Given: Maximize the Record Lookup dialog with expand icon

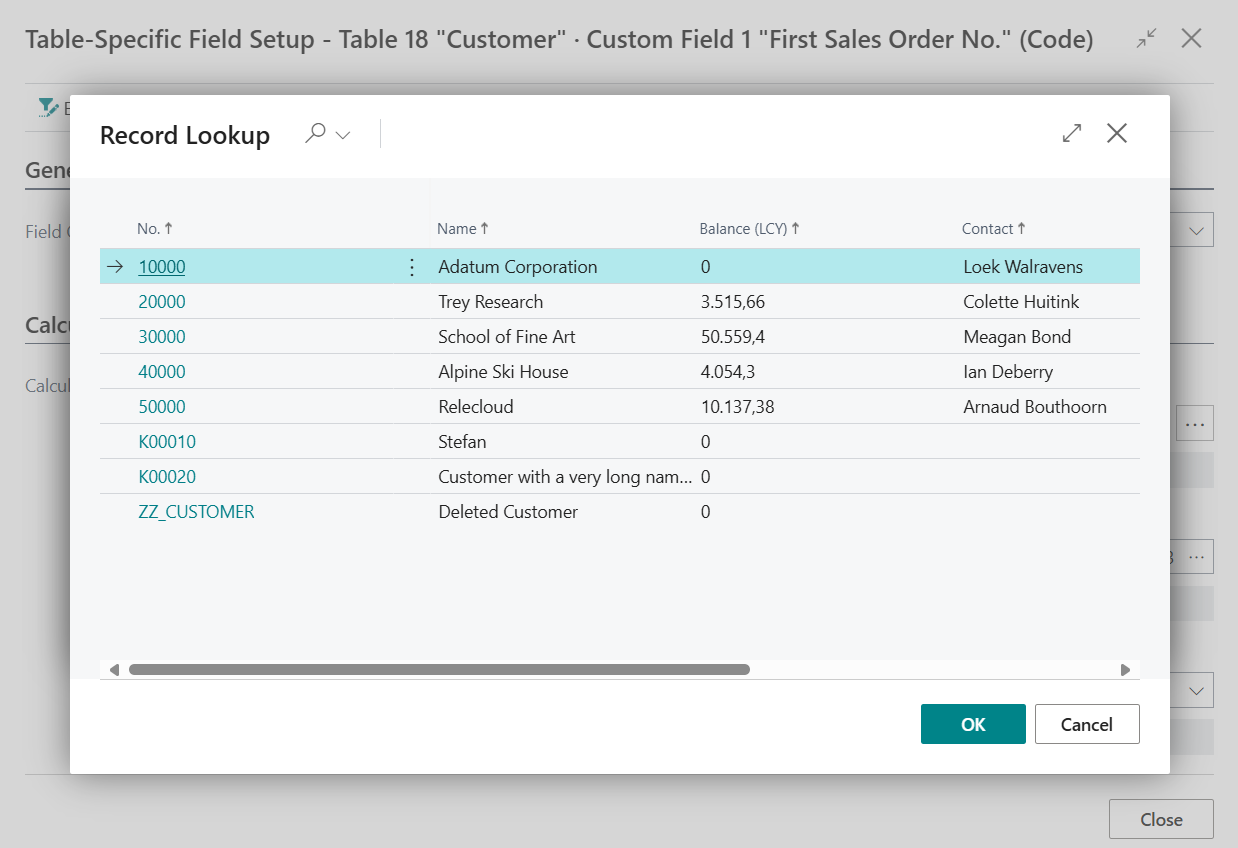Looking at the screenshot, I should 1072,133.
